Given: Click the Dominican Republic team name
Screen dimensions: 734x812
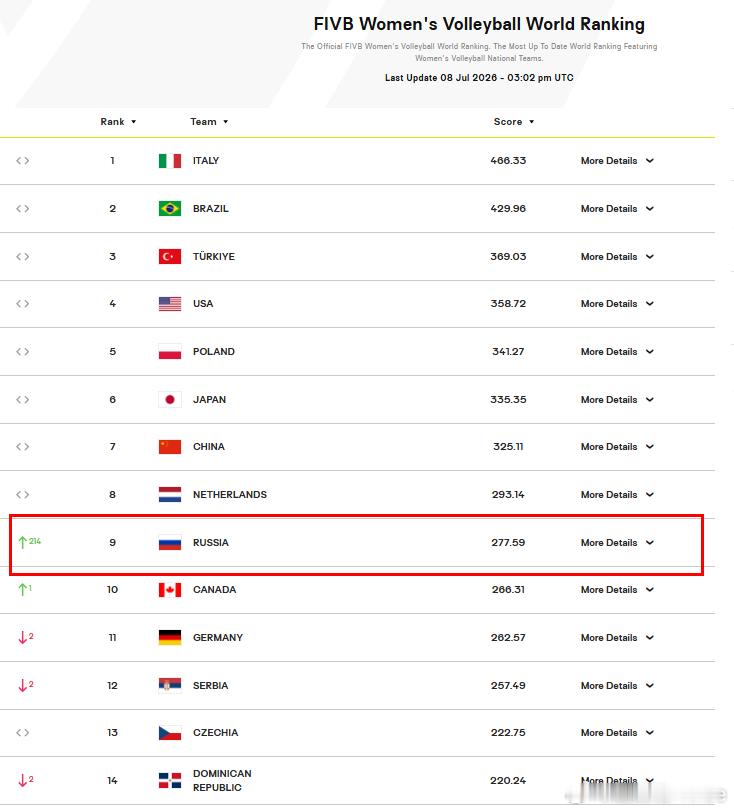Looking at the screenshot, I should pos(222,780).
